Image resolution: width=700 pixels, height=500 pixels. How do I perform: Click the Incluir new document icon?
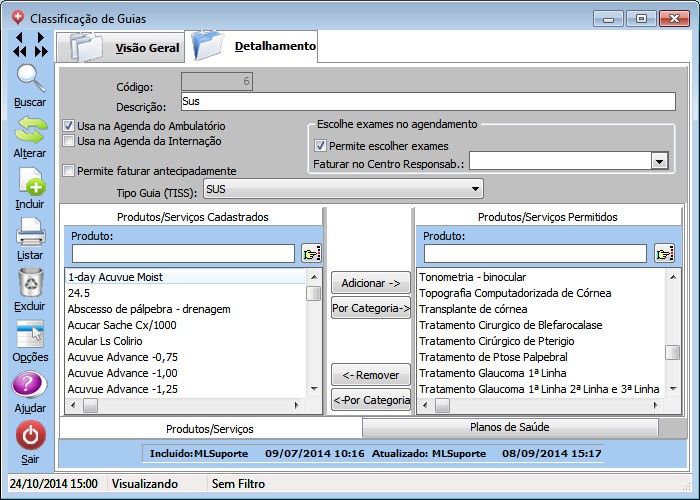tap(30, 181)
